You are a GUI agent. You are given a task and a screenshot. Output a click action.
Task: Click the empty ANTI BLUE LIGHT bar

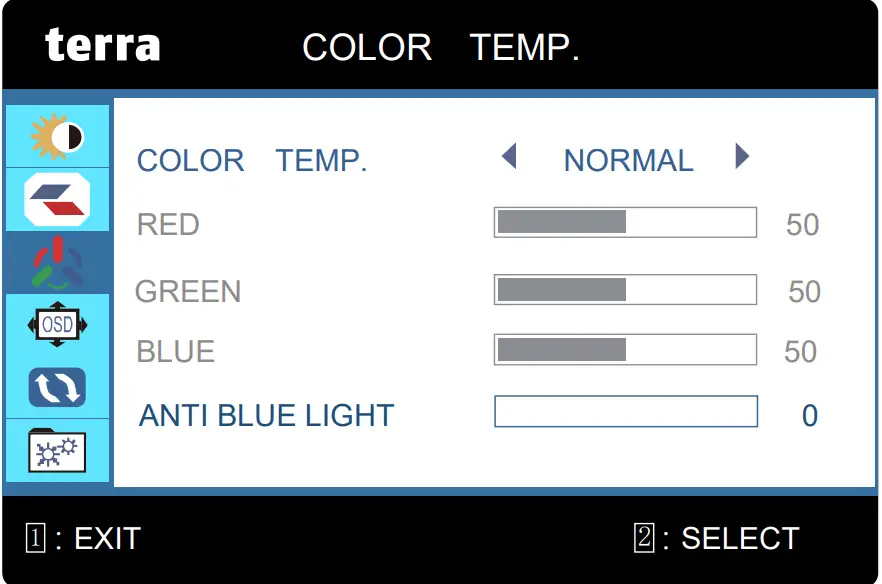(625, 412)
